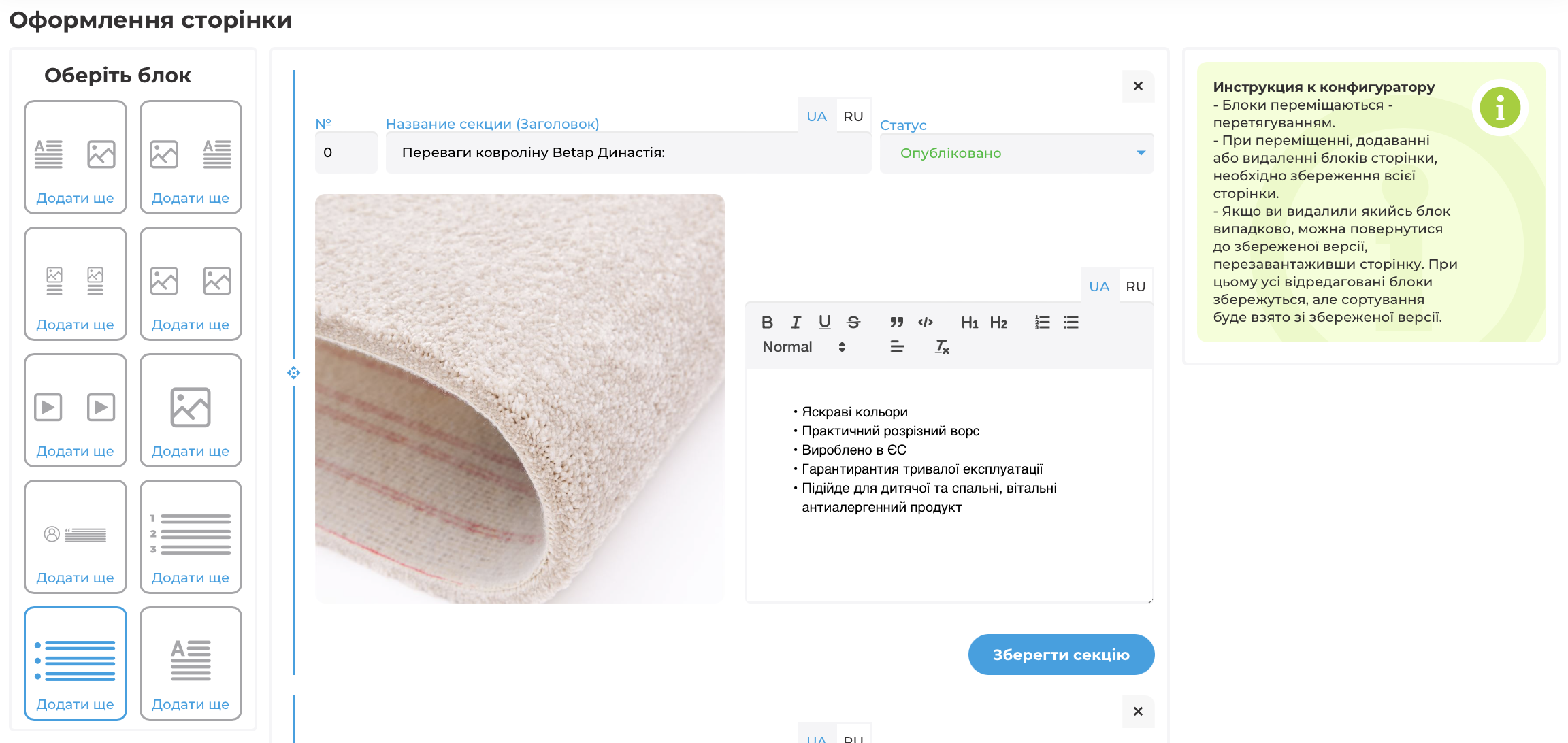Image resolution: width=1568 pixels, height=743 pixels.
Task: Add the text-left image-right block
Action: [x=76, y=157]
